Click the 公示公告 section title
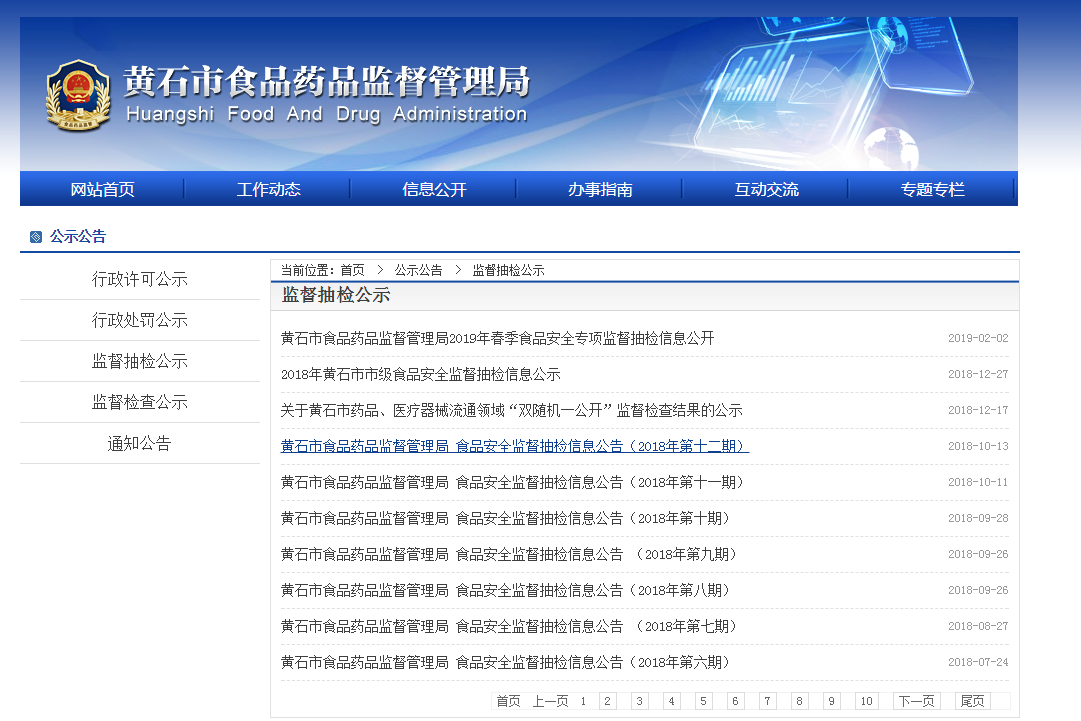The width and height of the screenshot is (1081, 721). (x=78, y=236)
